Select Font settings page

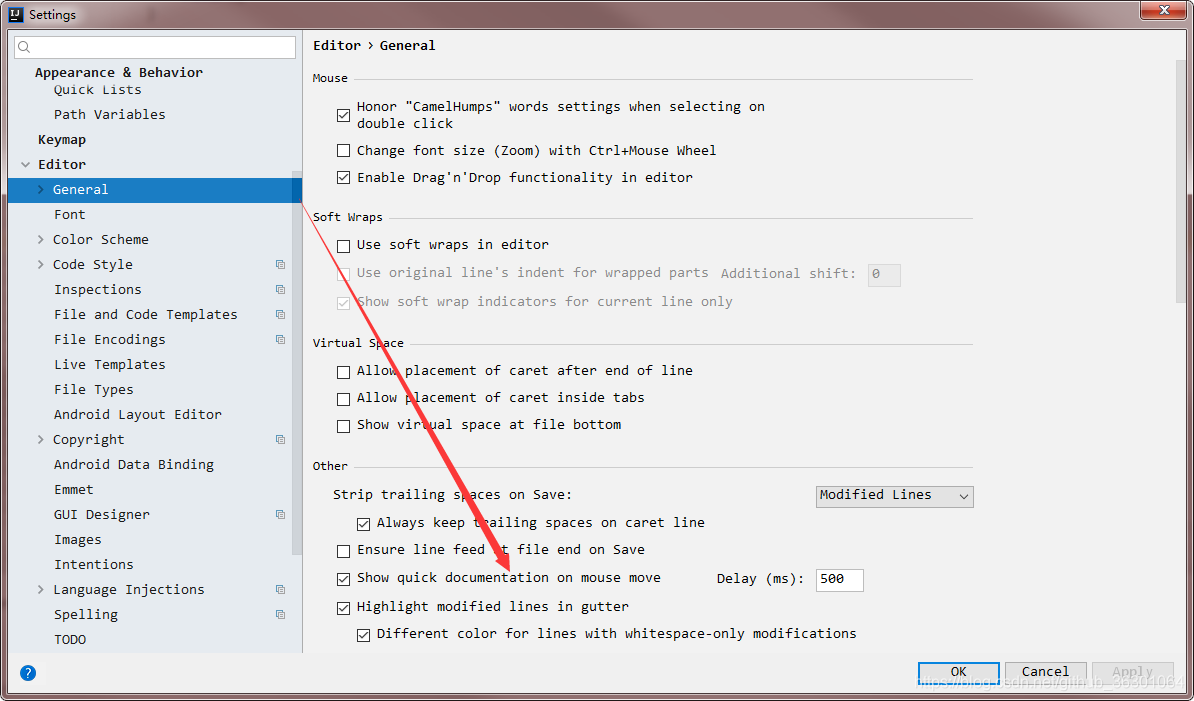pyautogui.click(x=69, y=215)
